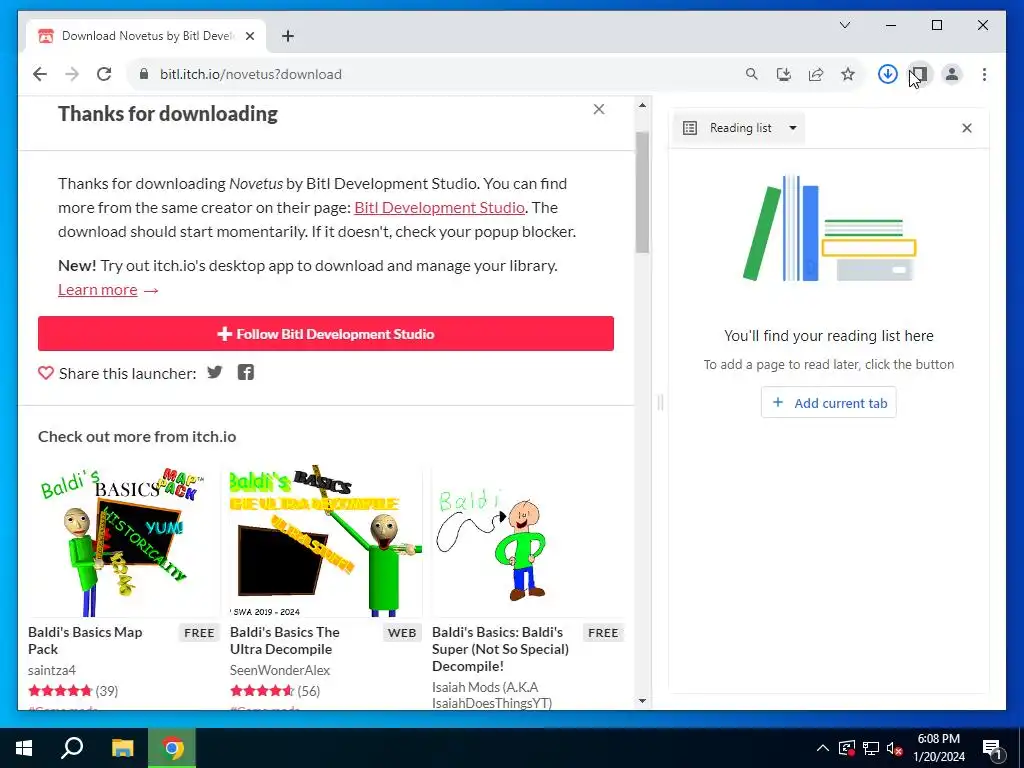The height and width of the screenshot is (768, 1024).
Task: Click the WEB tag on Ultra Decompile
Action: (402, 633)
